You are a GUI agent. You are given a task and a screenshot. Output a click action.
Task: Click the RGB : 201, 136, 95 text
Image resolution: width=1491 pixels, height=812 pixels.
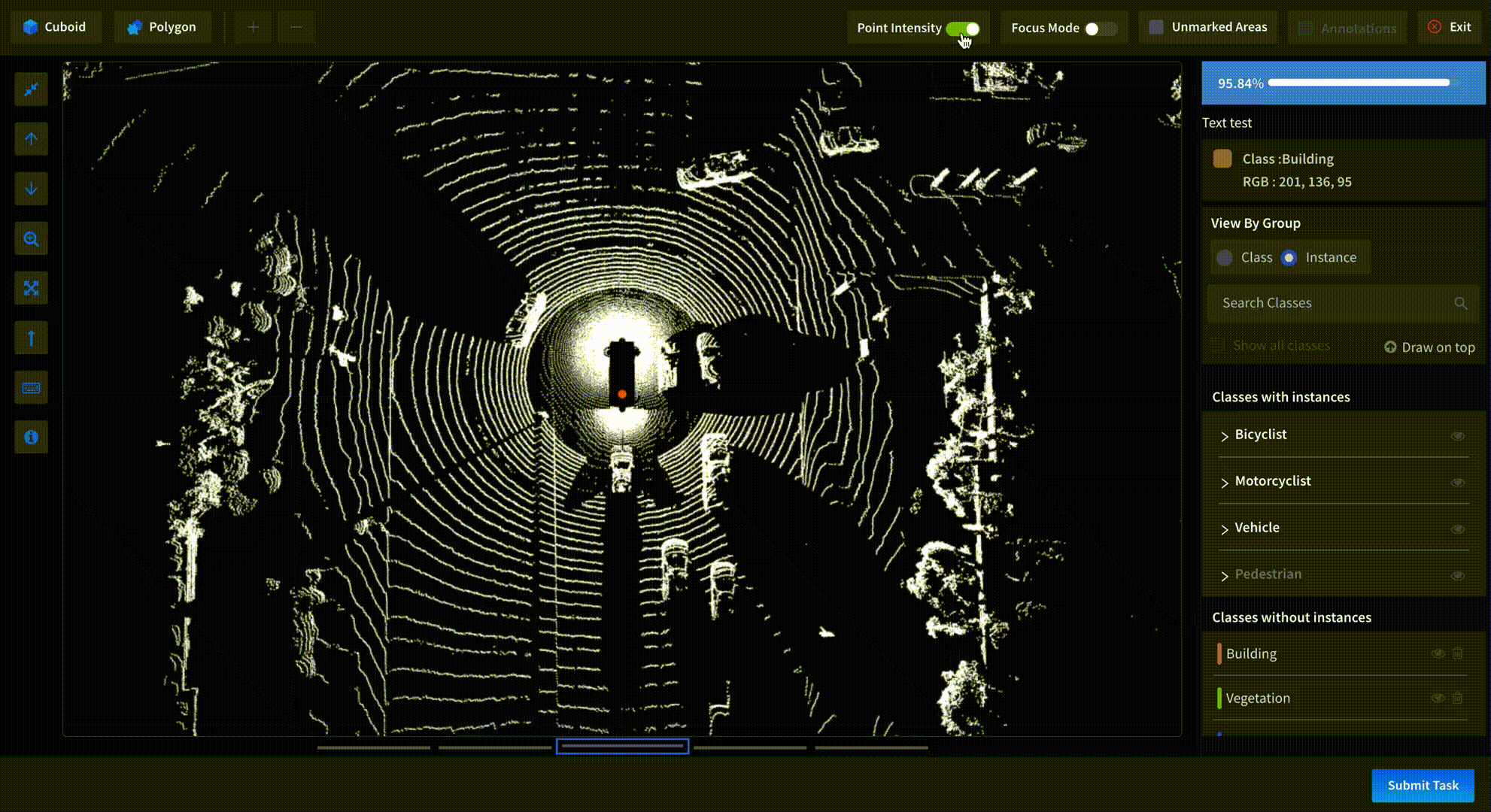1296,182
